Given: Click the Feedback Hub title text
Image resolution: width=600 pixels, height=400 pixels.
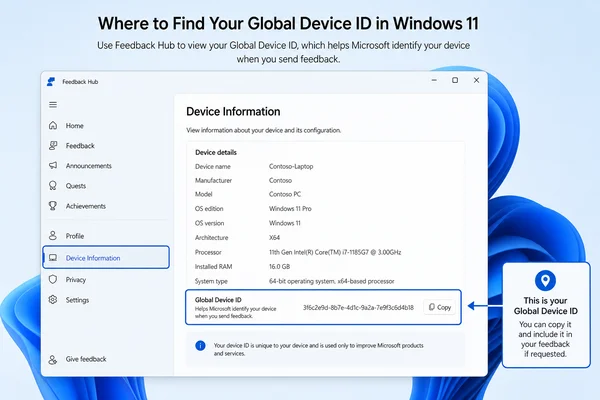Looking at the screenshot, I should pyautogui.click(x=80, y=82).
